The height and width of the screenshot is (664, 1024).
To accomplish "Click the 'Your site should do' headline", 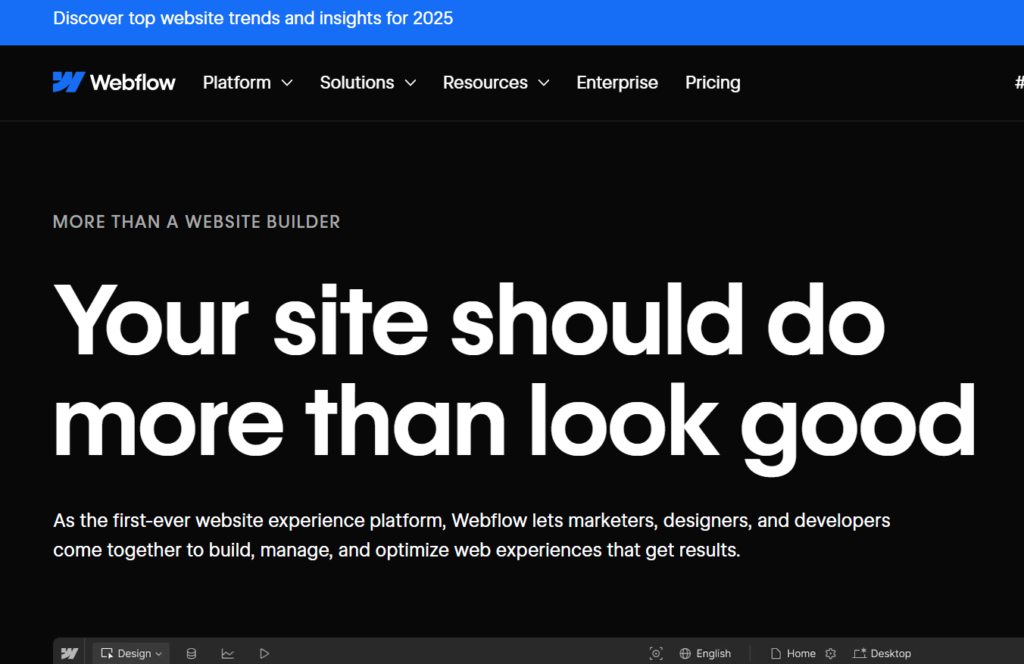I will pyautogui.click(x=469, y=321).
